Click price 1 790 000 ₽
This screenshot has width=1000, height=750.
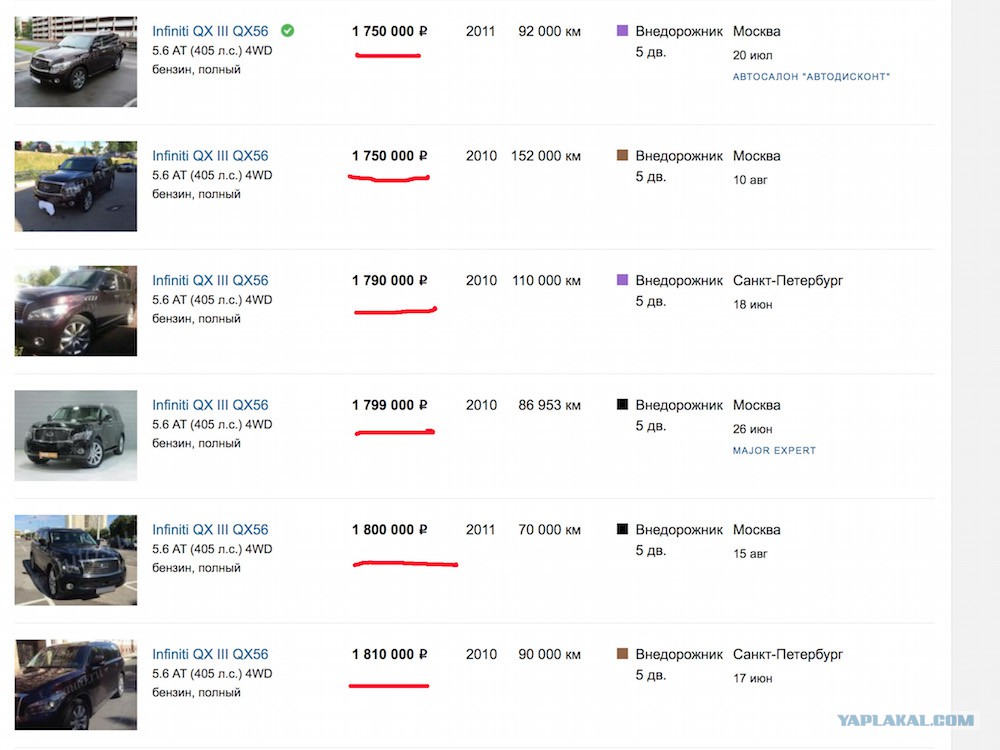click(390, 280)
